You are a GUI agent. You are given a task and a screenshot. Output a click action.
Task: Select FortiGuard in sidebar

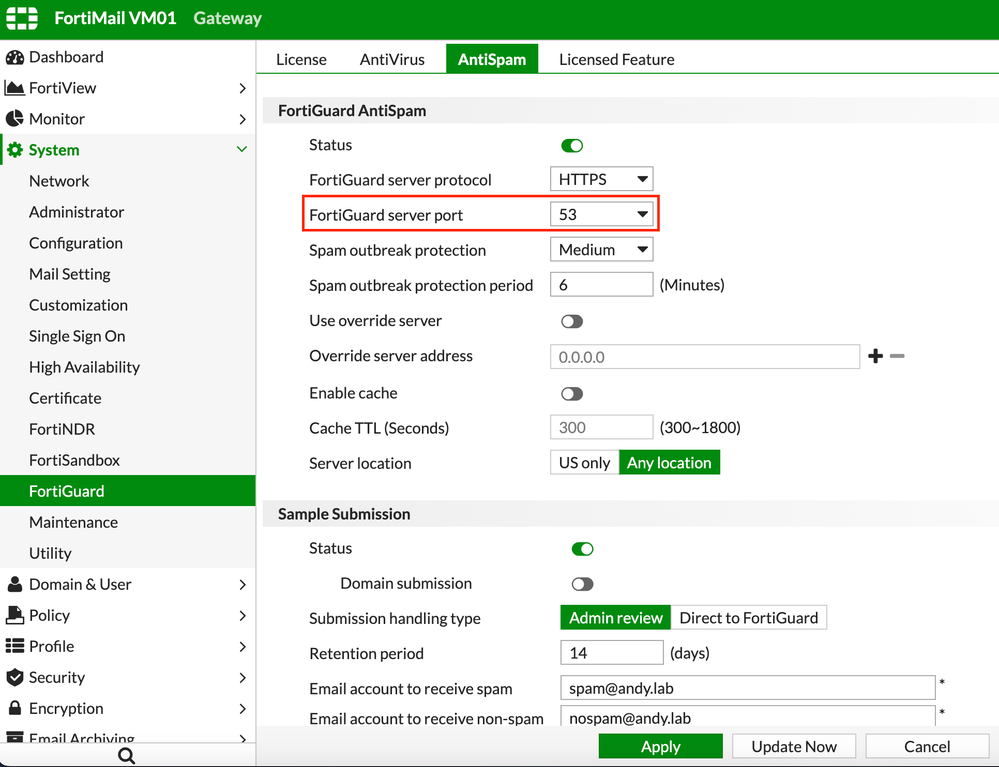tap(127, 491)
